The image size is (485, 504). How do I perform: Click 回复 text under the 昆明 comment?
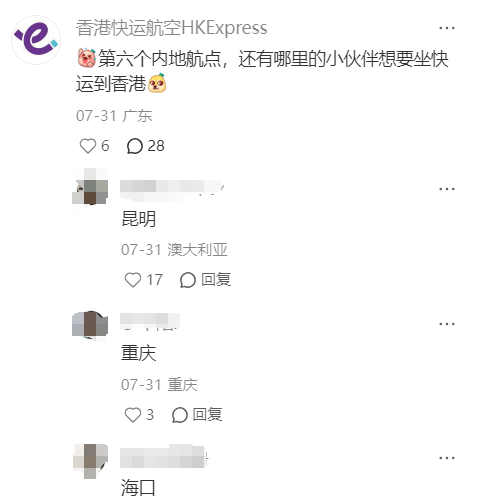(216, 279)
